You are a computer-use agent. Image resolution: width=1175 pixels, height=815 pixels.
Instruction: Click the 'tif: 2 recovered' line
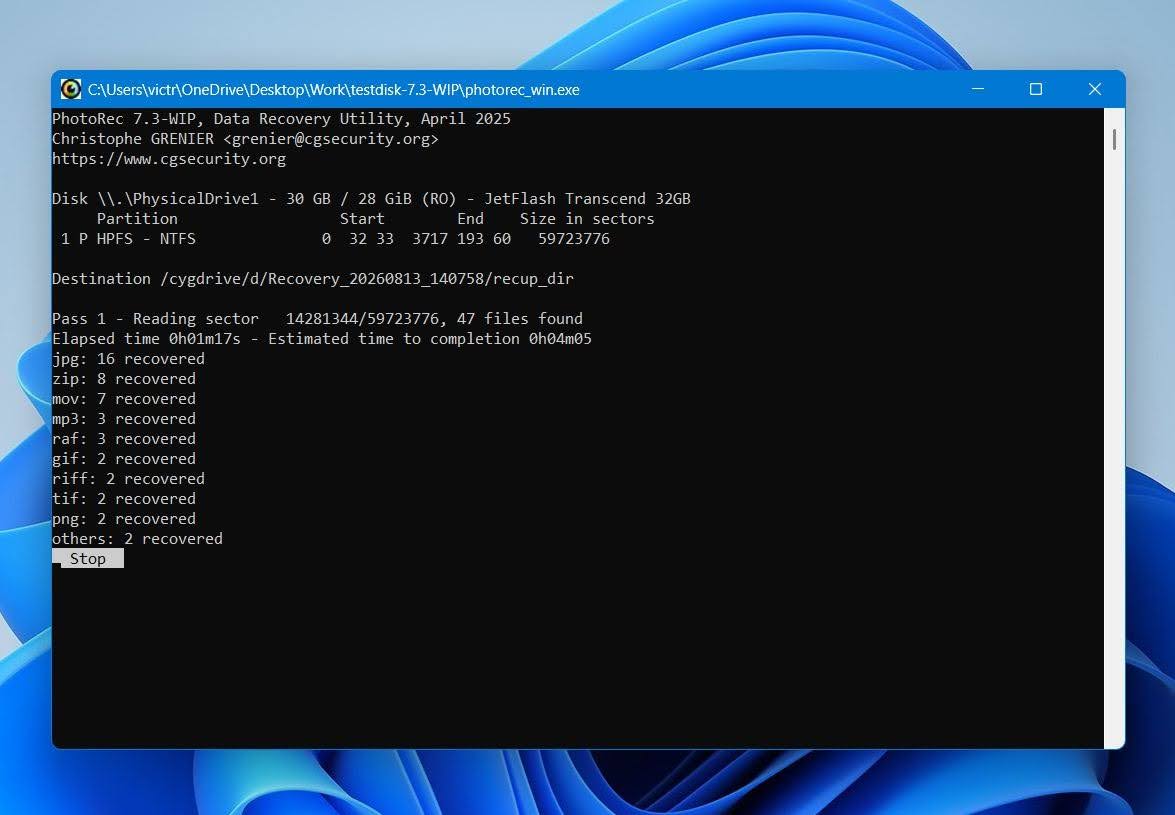(124, 498)
